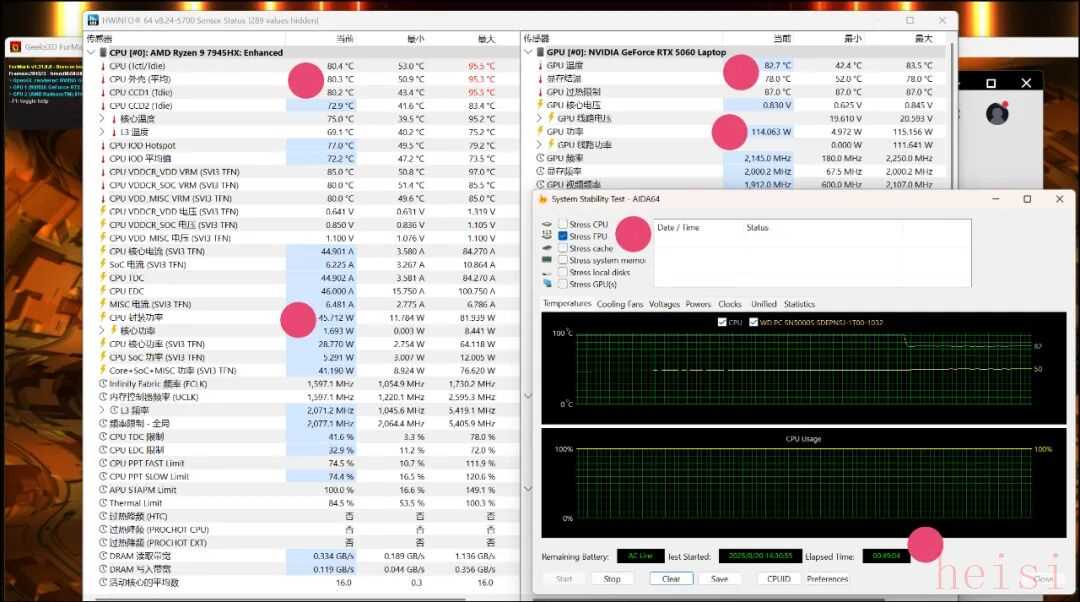Click the 最大 column header in CPU panel

(486, 39)
